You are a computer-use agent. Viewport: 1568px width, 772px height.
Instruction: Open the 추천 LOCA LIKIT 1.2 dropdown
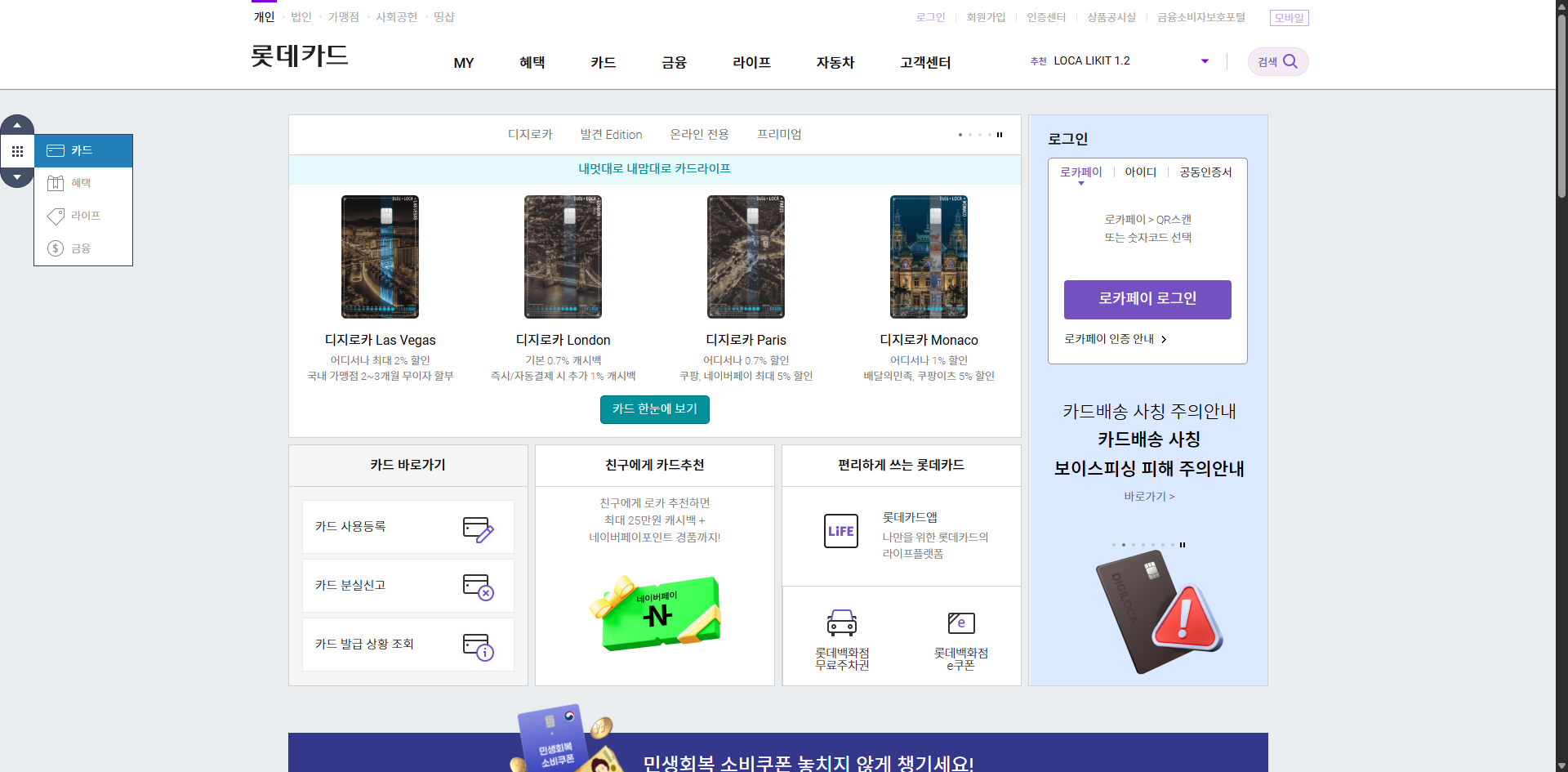tap(1204, 60)
